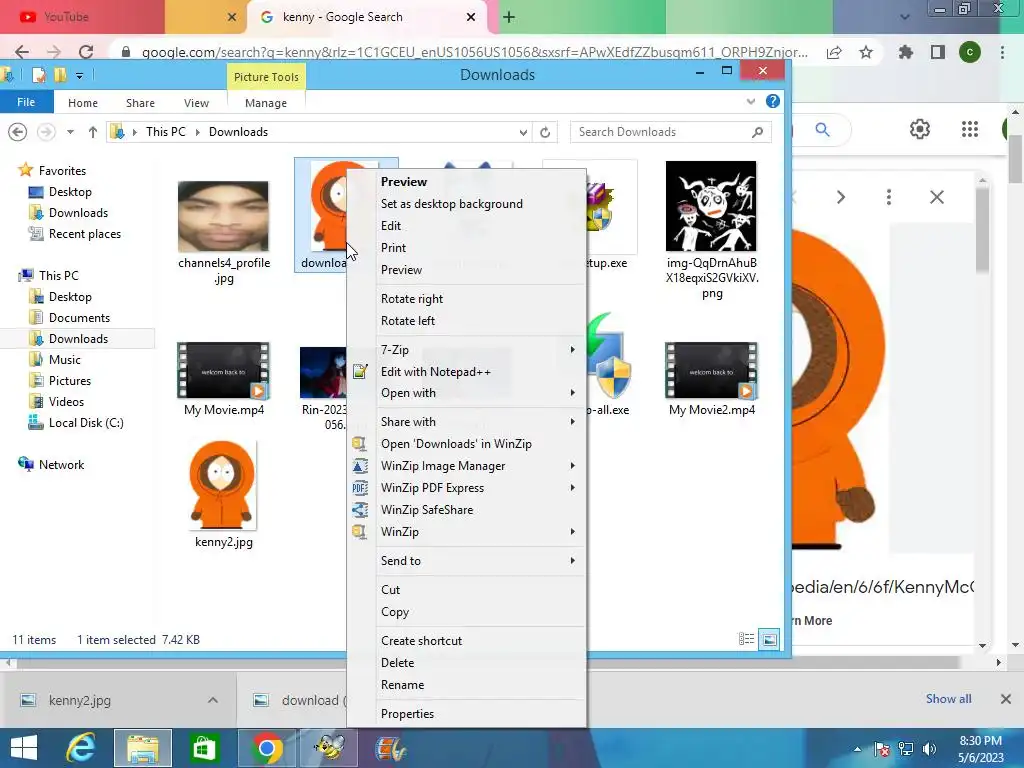
Task: Open the address bar history dropdown
Action: 523,133
